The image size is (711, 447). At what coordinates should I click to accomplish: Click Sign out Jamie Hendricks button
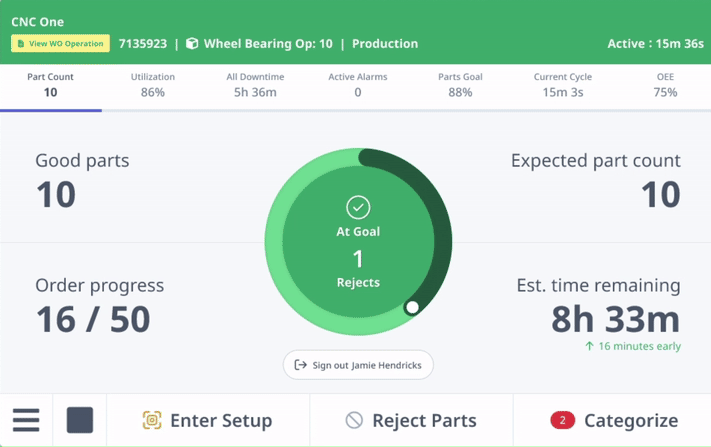tap(358, 365)
